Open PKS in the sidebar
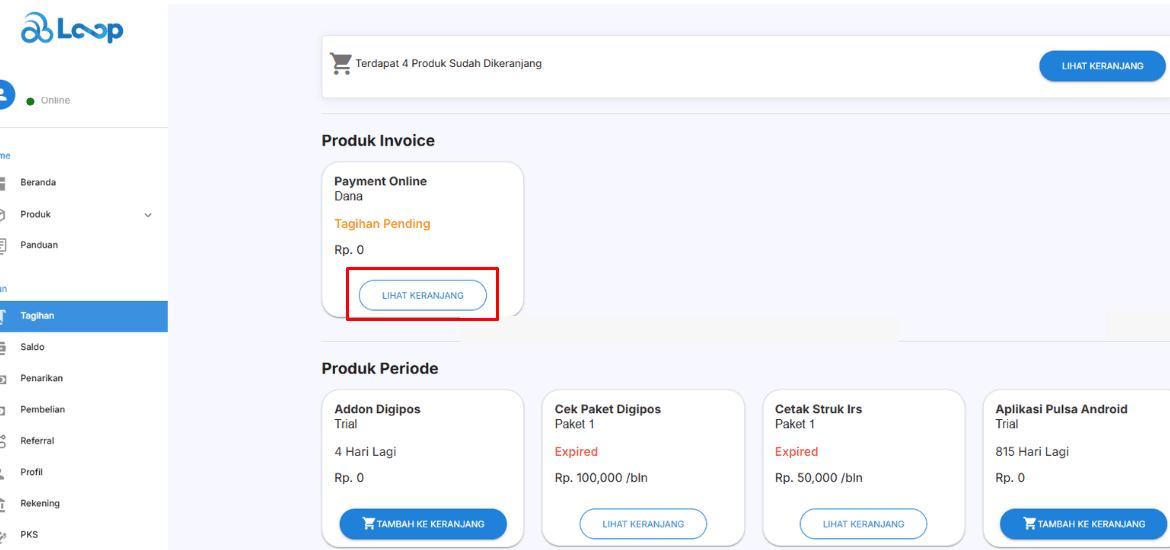 tap(28, 535)
